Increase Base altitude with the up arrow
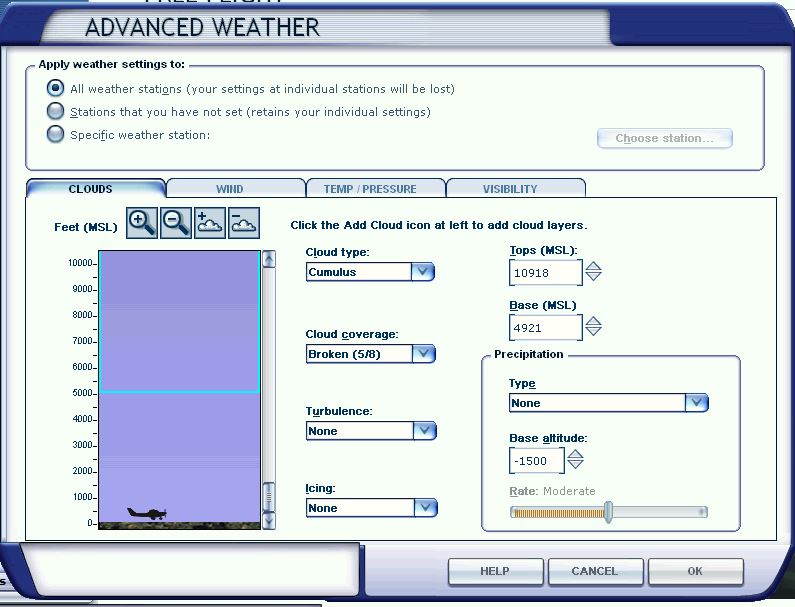The height and width of the screenshot is (607, 795). click(x=575, y=454)
